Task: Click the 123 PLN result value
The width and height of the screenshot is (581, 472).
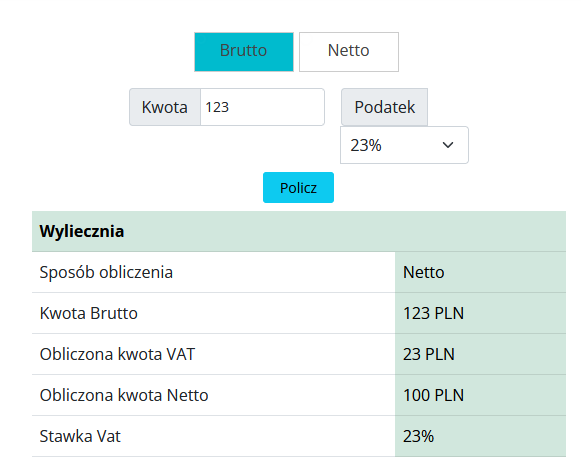Action: pyautogui.click(x=433, y=313)
